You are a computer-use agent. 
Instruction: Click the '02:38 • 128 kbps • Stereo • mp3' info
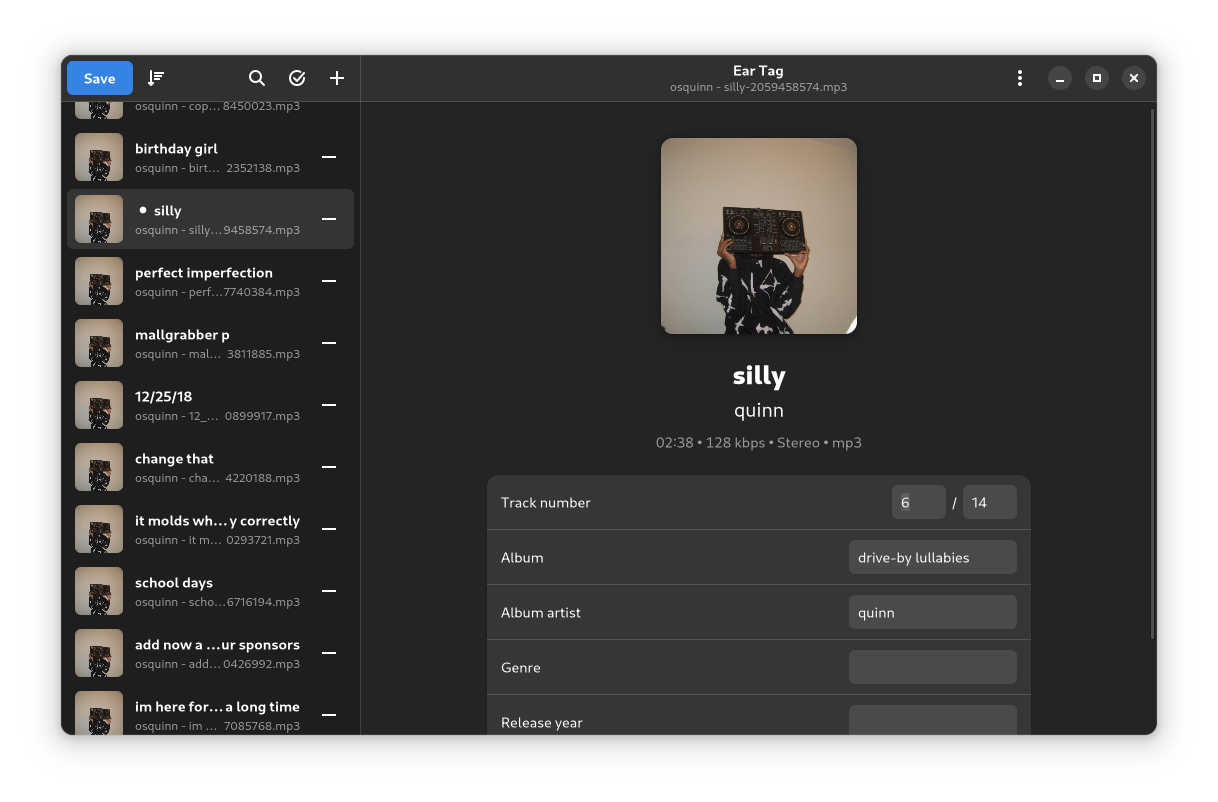pos(759,442)
